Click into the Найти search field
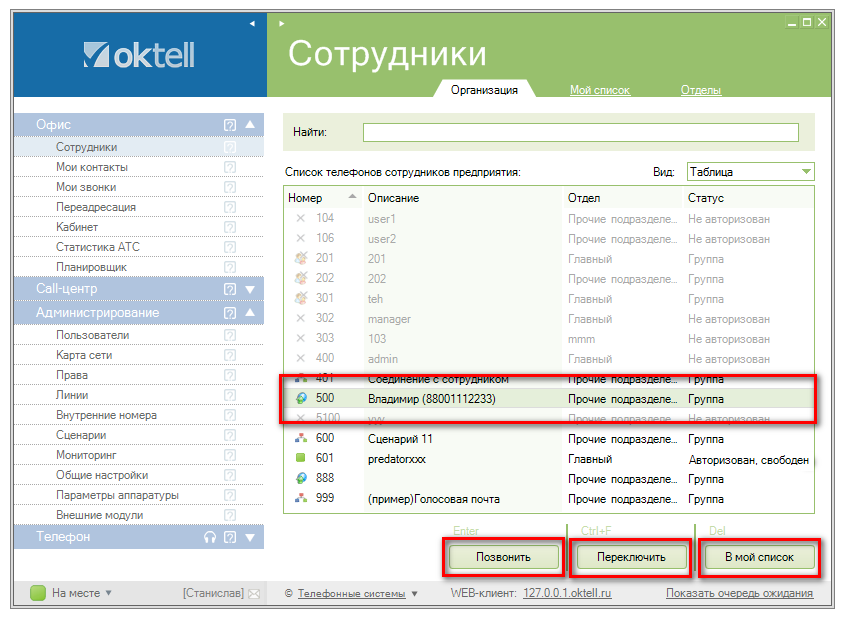Screen dimensions: 845x617 pyautogui.click(x=580, y=132)
